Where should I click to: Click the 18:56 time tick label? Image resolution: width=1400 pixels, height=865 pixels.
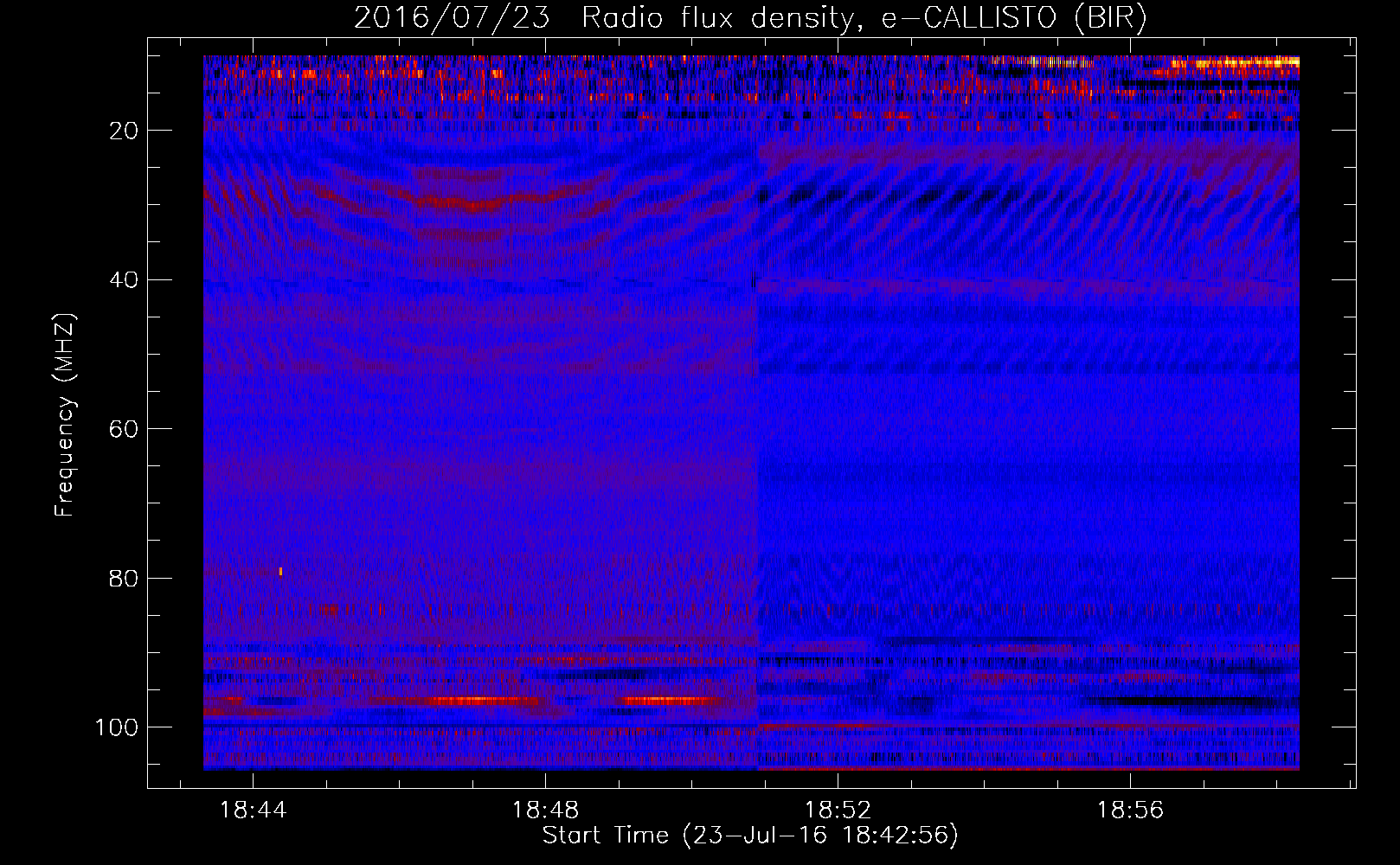tap(1130, 811)
